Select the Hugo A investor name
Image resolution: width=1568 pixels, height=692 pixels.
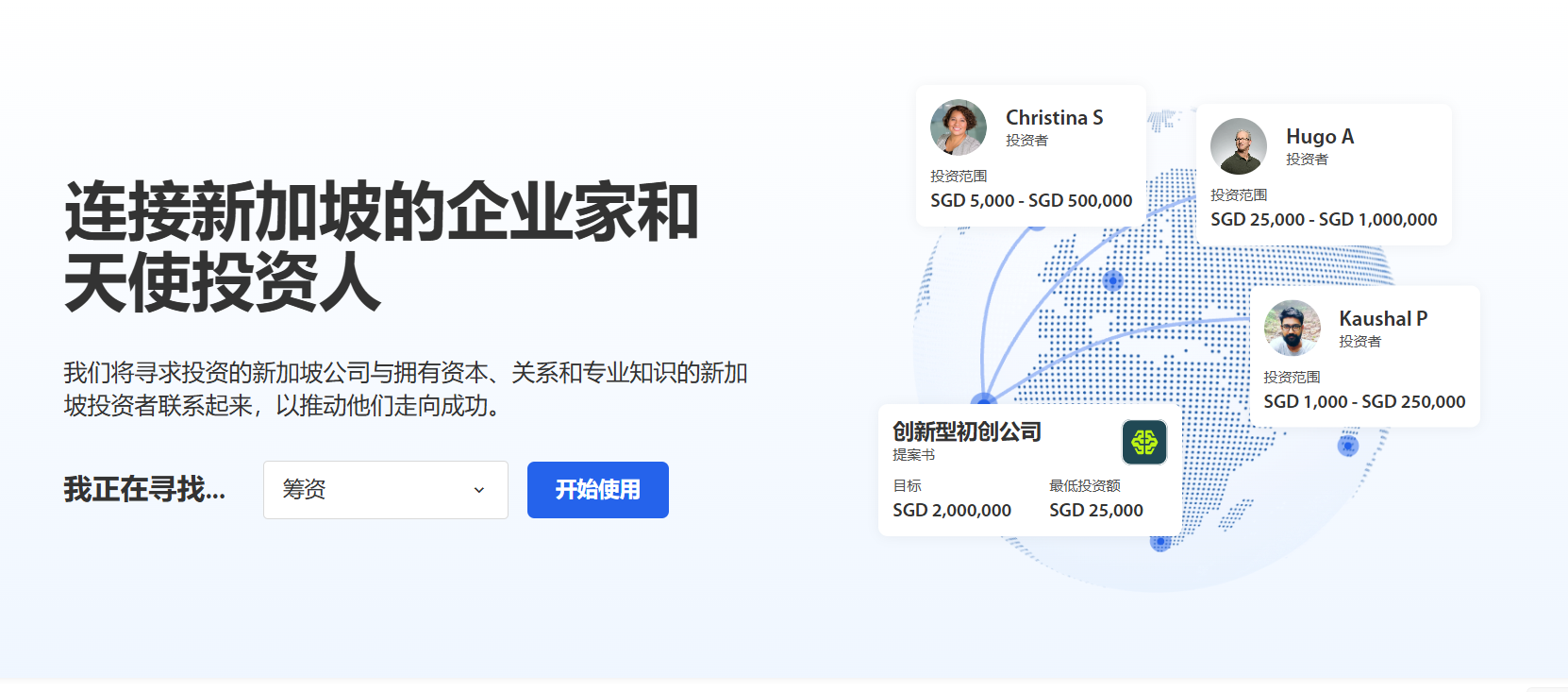pos(1319,137)
